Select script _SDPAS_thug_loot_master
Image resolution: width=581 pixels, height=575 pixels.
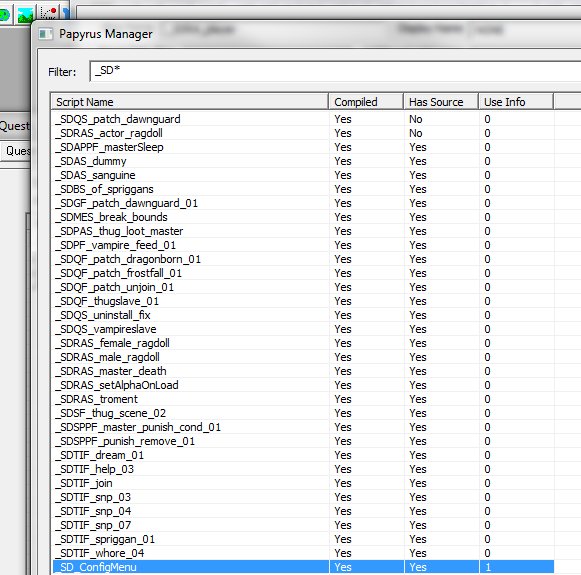pyautogui.click(x=119, y=232)
